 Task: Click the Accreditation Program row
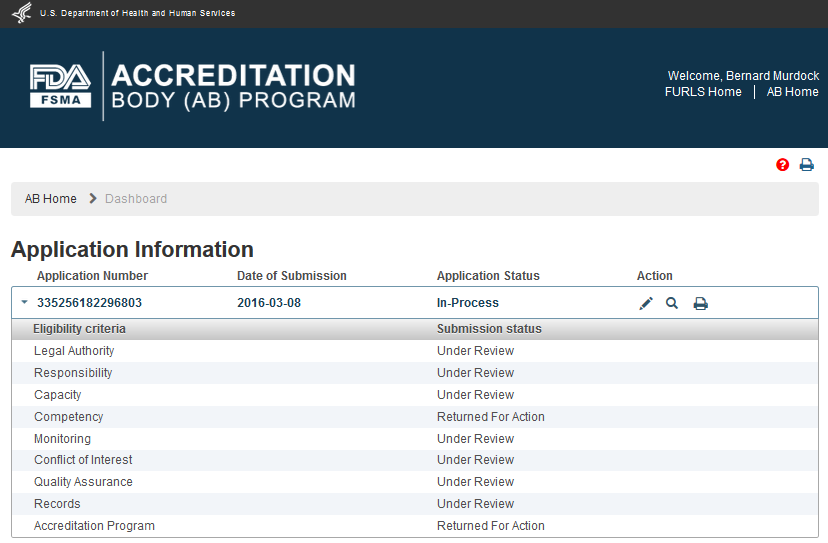click(x=94, y=526)
